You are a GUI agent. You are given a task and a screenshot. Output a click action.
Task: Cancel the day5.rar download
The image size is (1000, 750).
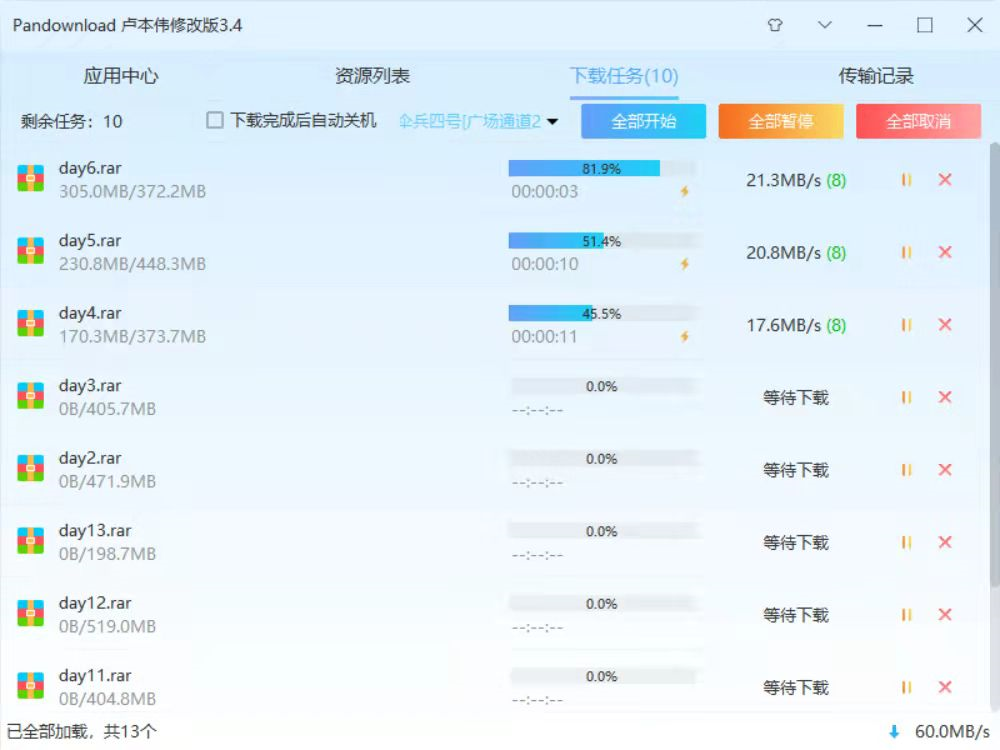coord(944,252)
